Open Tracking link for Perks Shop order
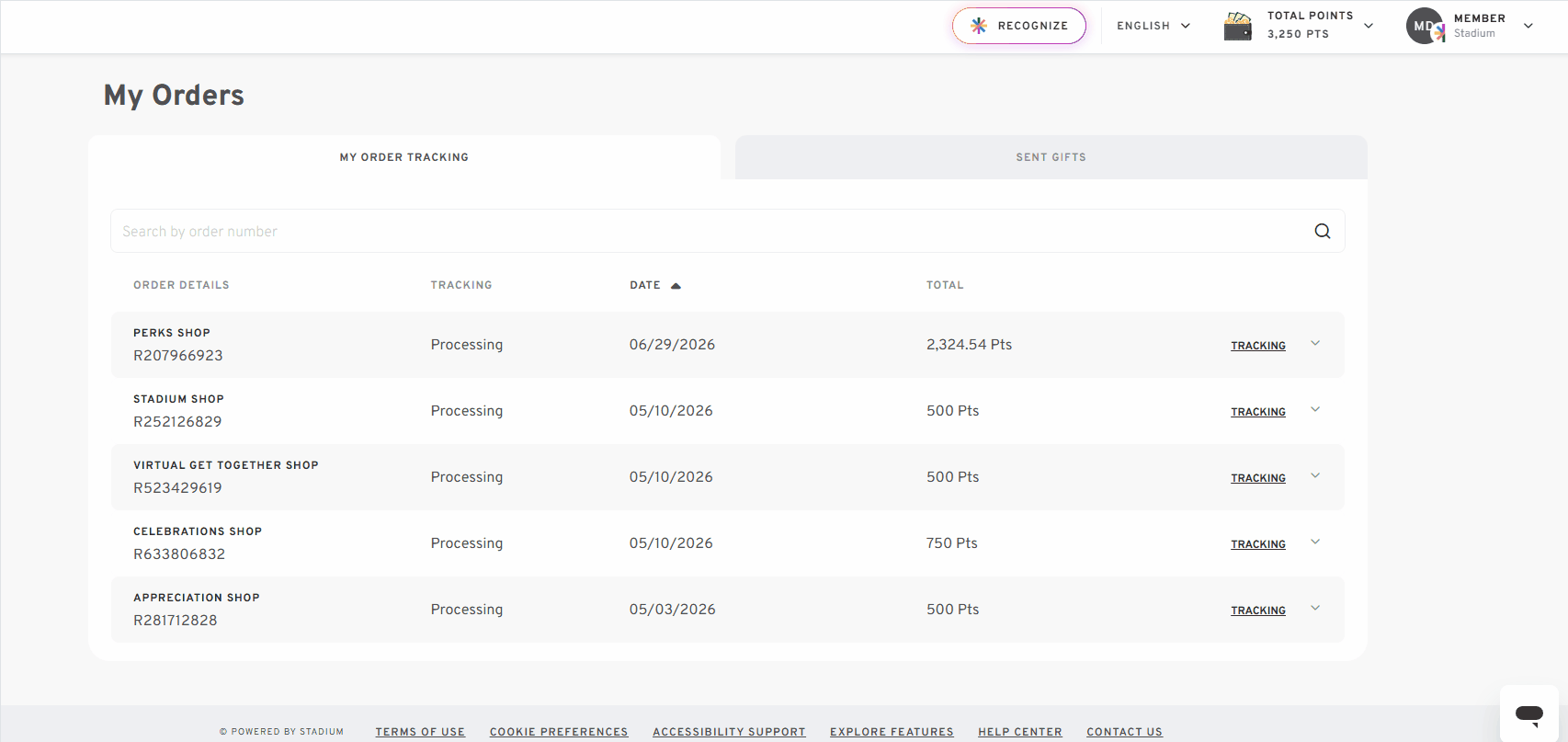1568x742 pixels. coord(1258,346)
